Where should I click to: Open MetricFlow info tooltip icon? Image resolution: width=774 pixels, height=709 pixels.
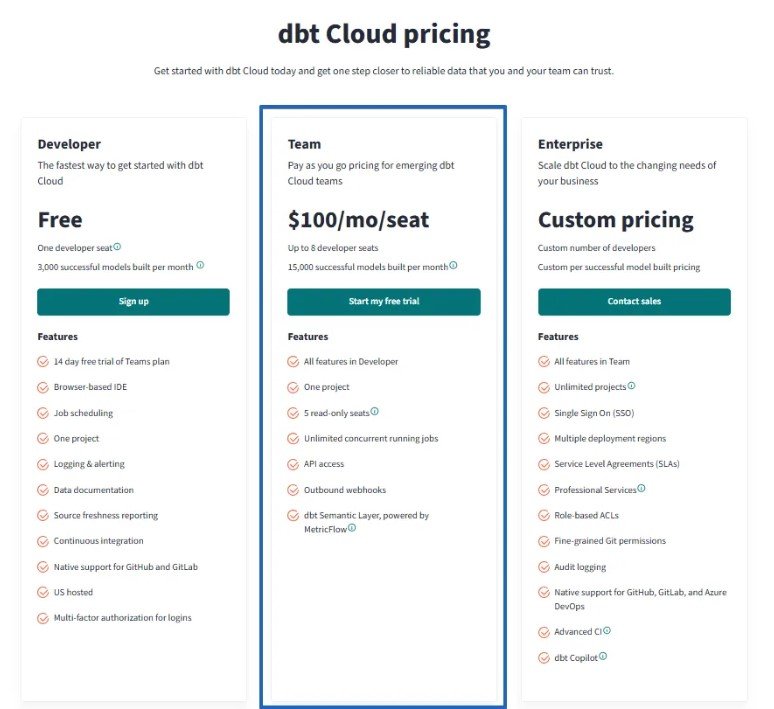351,528
